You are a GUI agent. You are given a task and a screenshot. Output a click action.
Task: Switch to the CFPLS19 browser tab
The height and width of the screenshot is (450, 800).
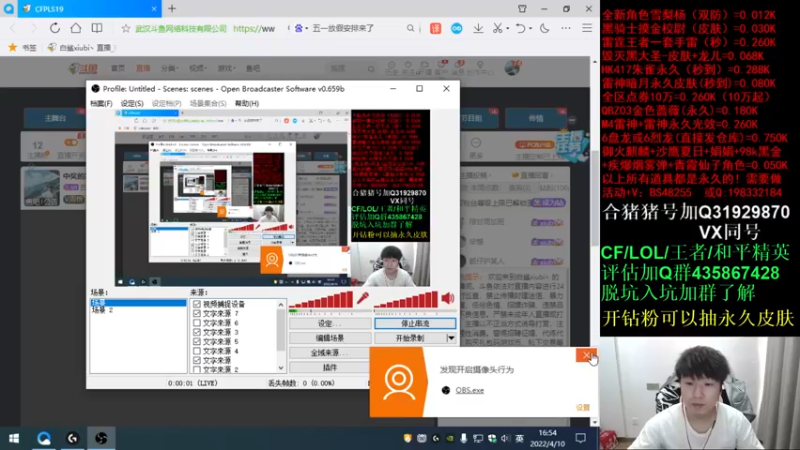[89, 9]
